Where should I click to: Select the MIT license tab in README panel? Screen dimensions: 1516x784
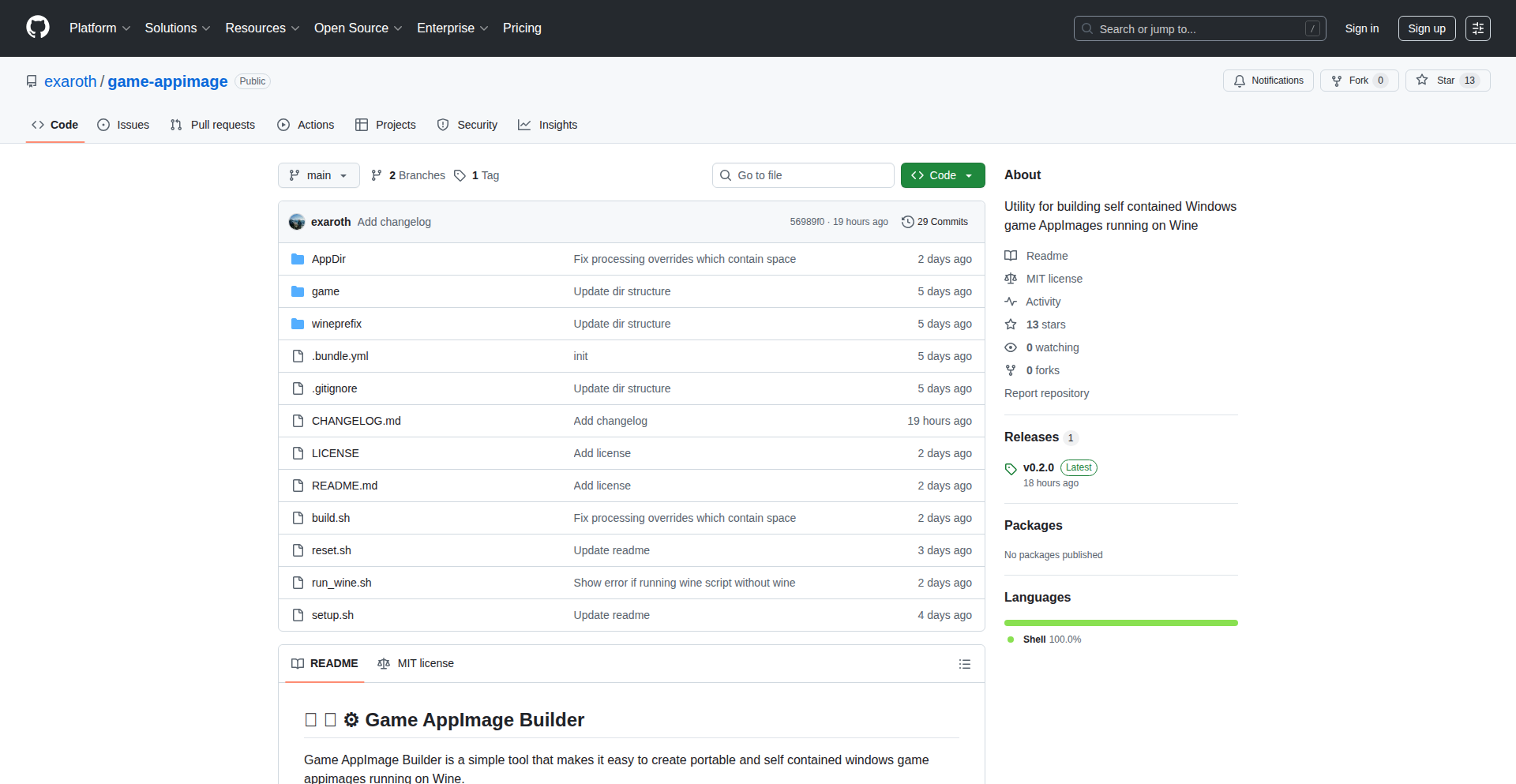416,663
